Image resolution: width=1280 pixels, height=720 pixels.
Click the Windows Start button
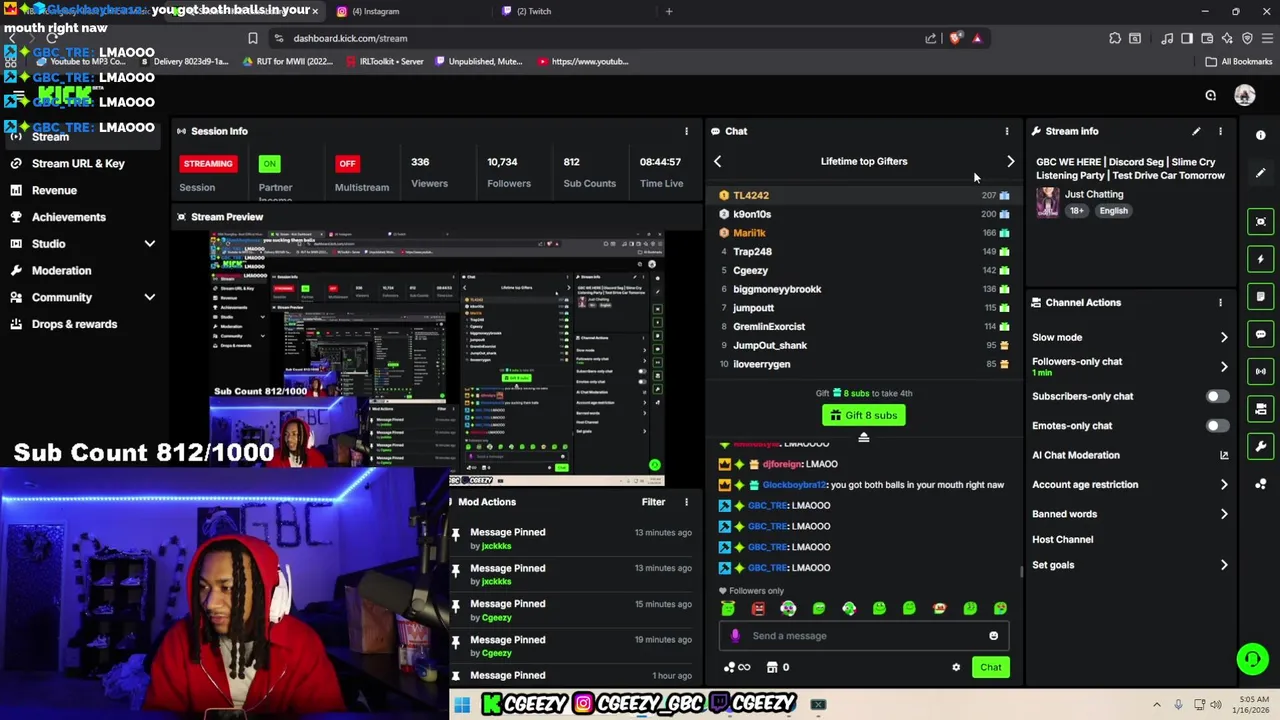tap(462, 705)
